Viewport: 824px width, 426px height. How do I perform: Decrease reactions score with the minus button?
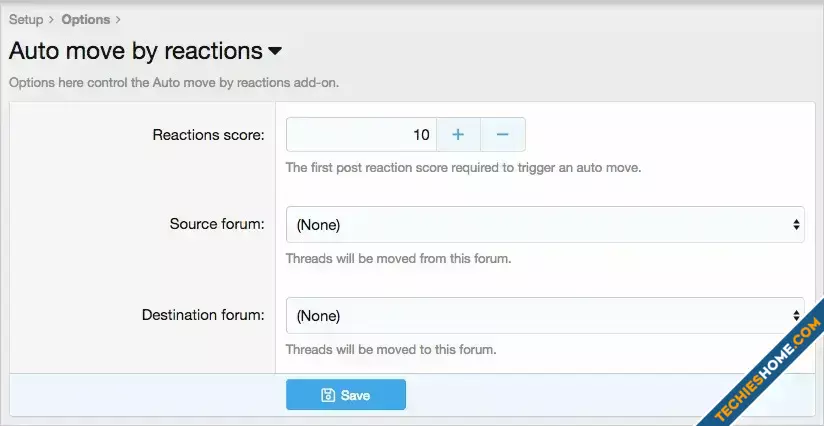coord(503,134)
